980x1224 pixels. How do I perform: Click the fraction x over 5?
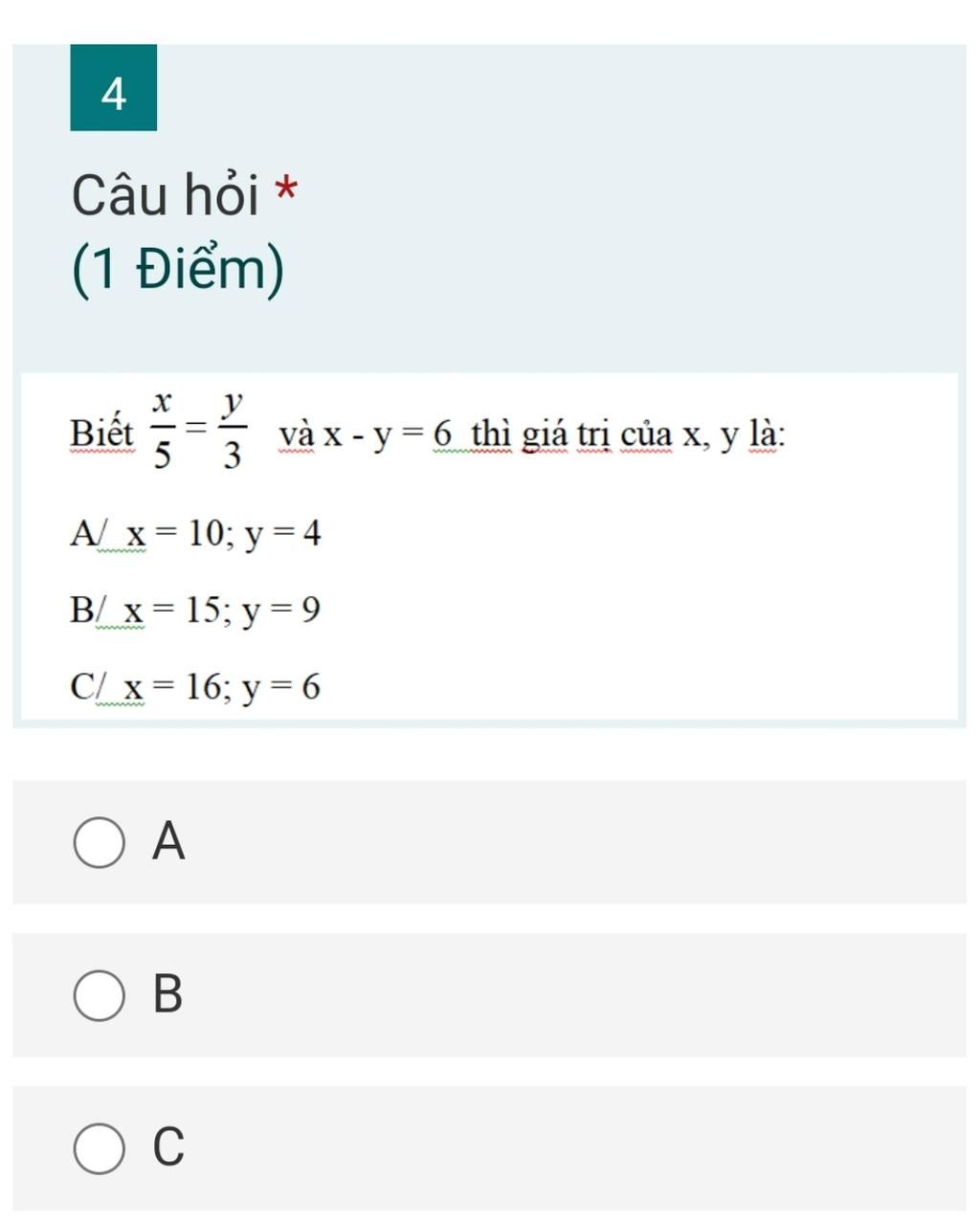164,431
